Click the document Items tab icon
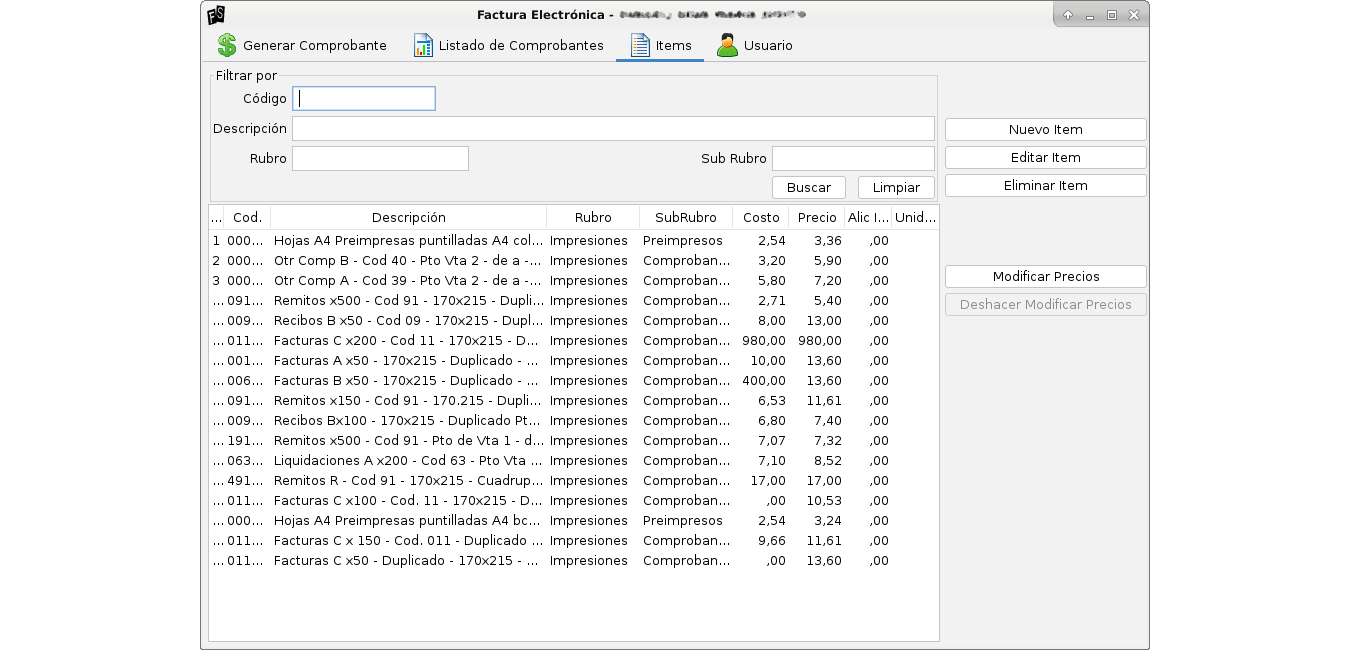 click(x=640, y=45)
